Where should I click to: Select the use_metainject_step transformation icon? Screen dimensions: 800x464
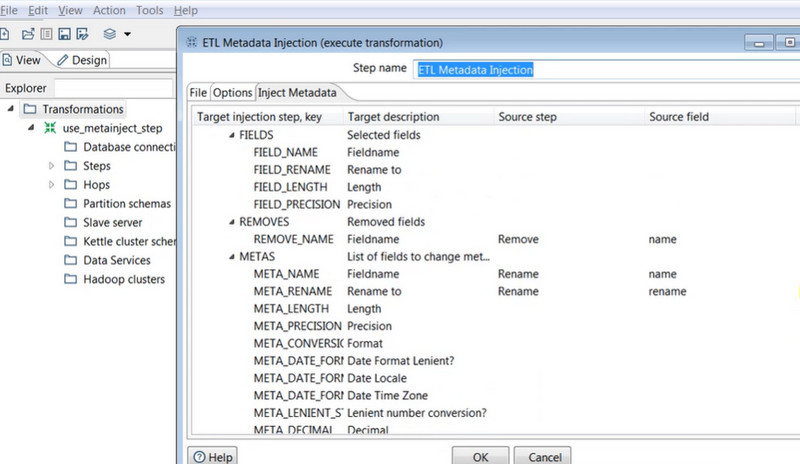(50, 129)
